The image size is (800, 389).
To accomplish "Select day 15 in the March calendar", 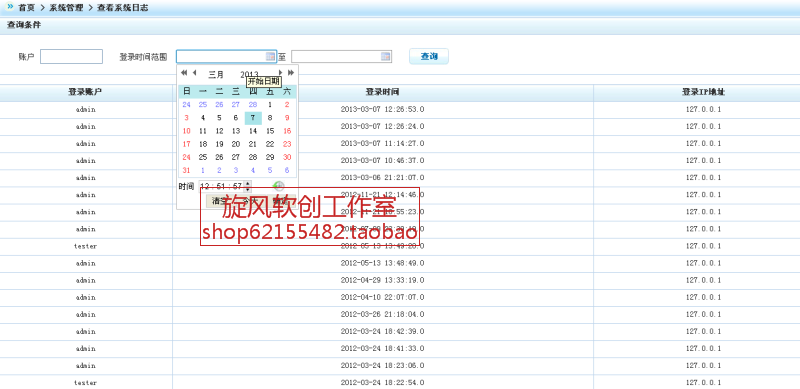I will (270, 131).
